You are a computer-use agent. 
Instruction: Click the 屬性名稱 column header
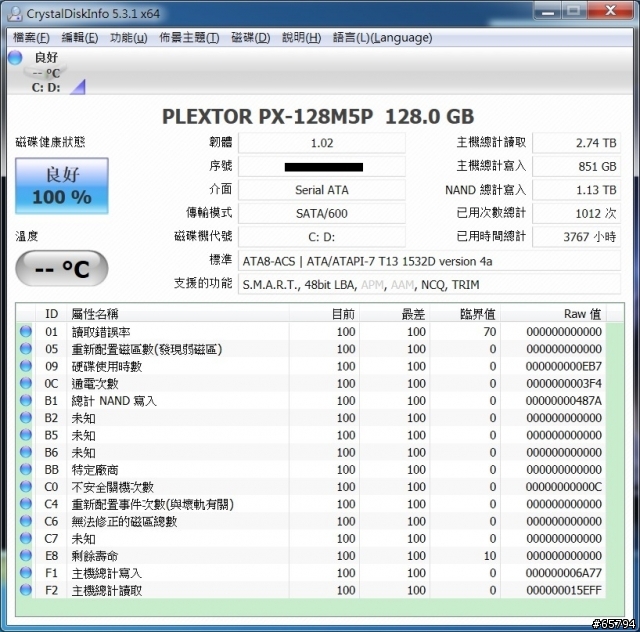coord(178,314)
